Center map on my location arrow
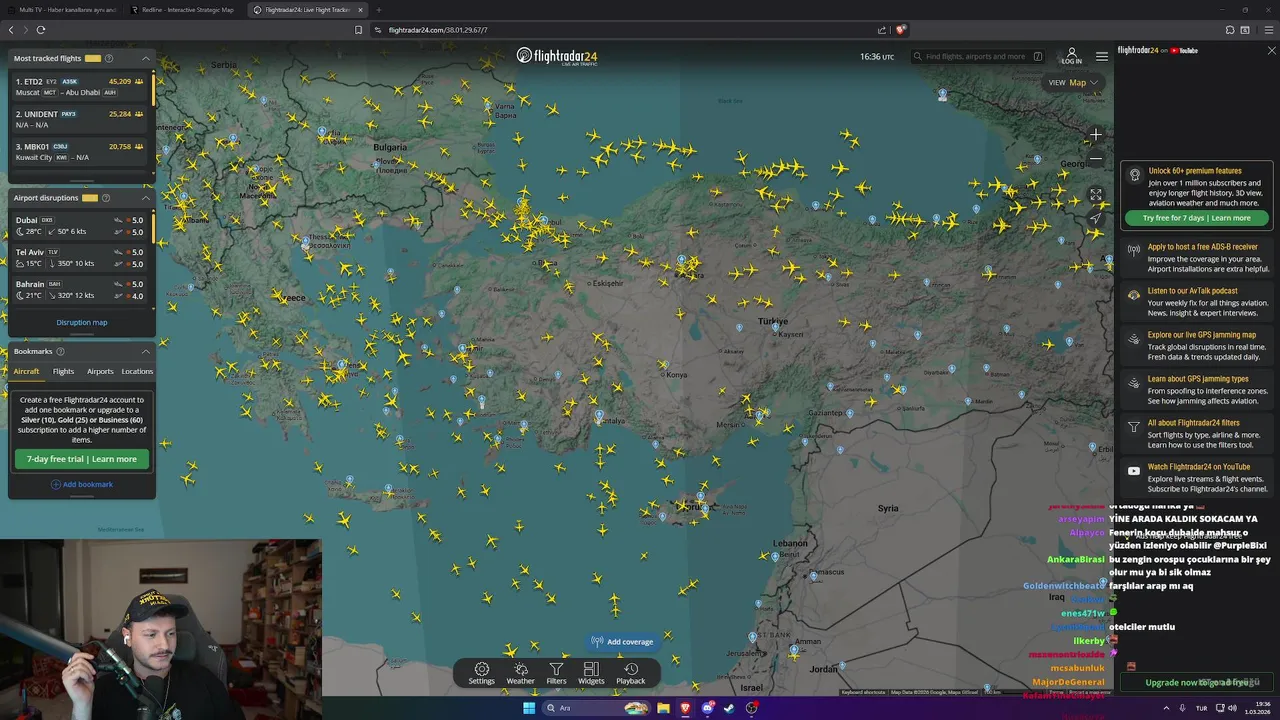The image size is (1280, 720). pyautogui.click(x=1096, y=218)
